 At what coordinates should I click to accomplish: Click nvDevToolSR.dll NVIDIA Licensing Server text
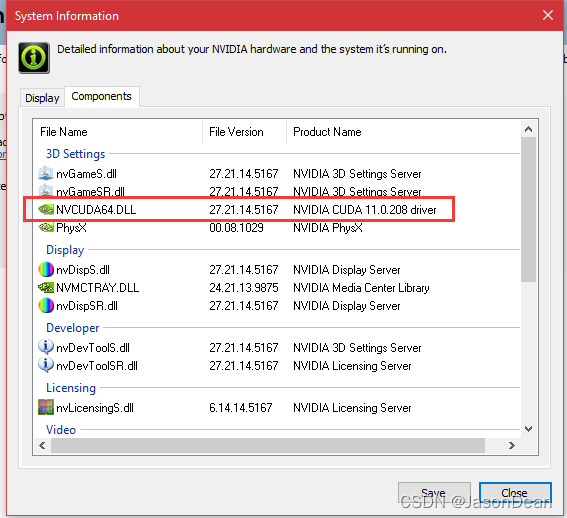(352, 366)
